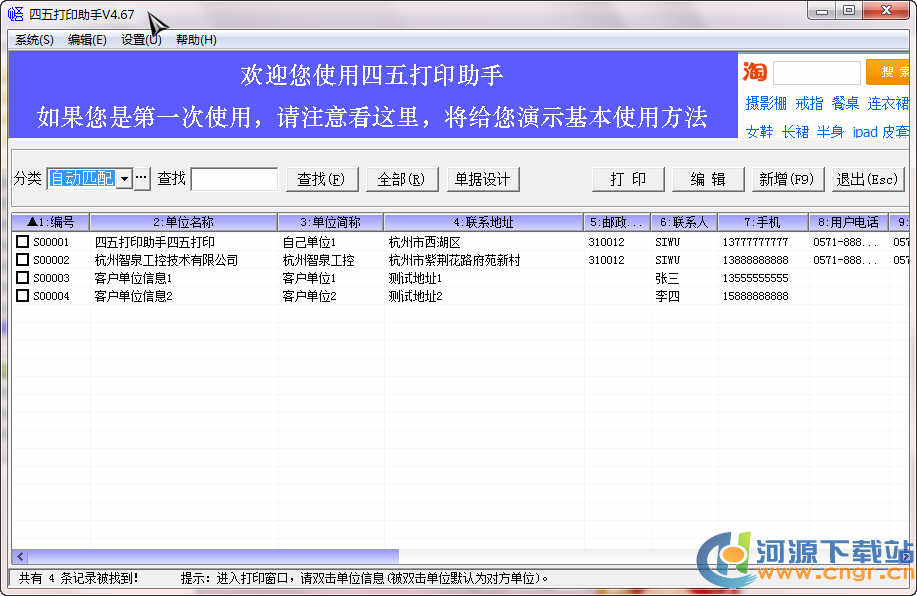Image resolution: width=917 pixels, height=596 pixels.
Task: Click the ellipsis button beside category dropdown
Action: [x=141, y=178]
